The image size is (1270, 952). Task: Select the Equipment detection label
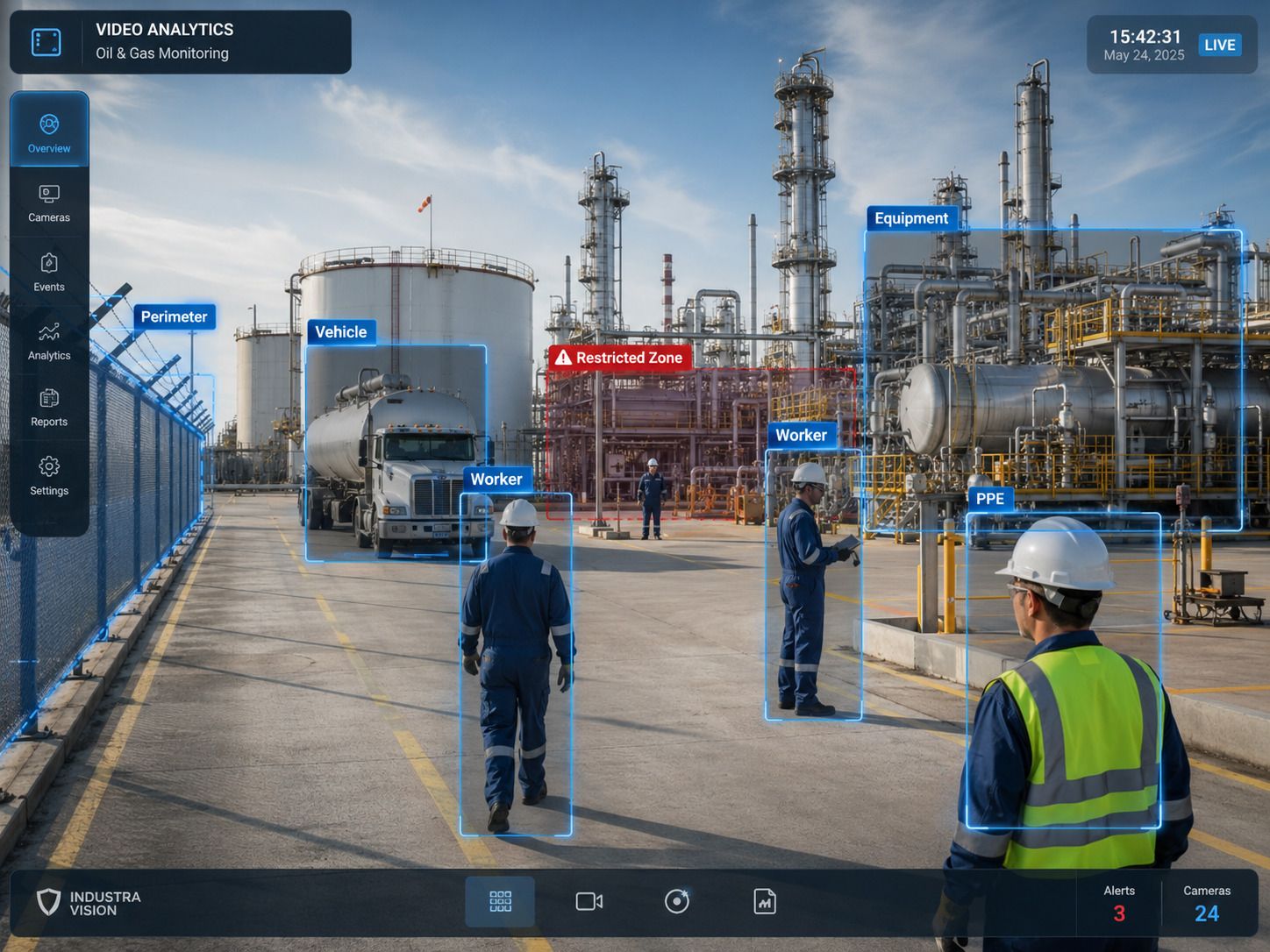[911, 218]
